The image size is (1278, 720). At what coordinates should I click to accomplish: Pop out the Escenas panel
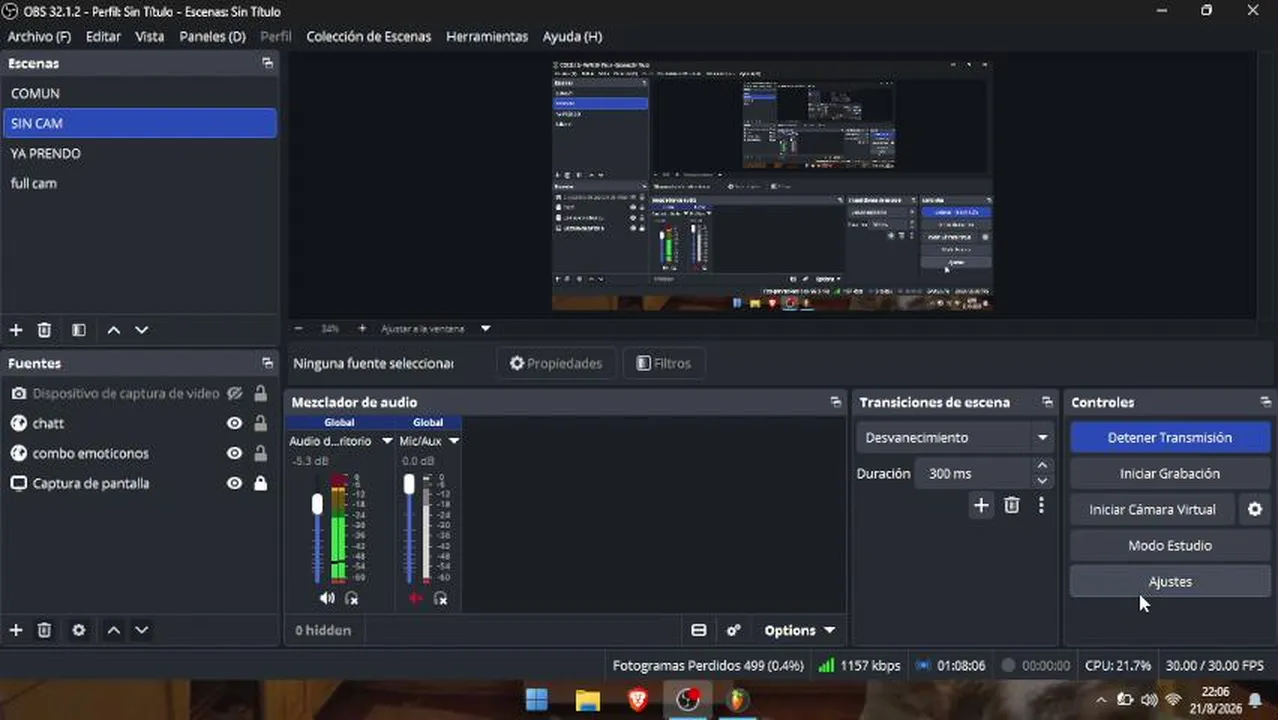click(267, 63)
